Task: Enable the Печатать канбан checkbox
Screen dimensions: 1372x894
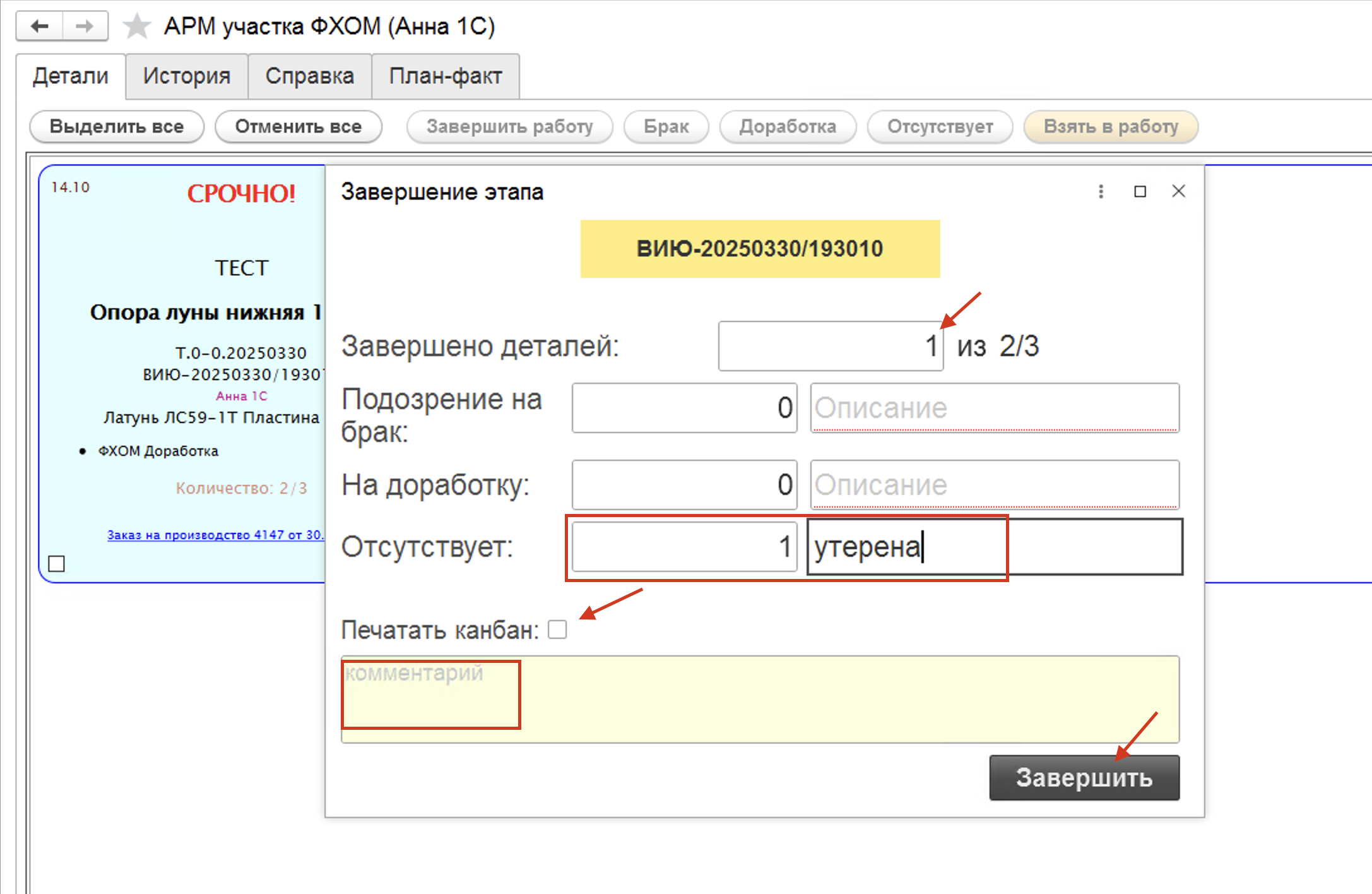Action: click(557, 629)
